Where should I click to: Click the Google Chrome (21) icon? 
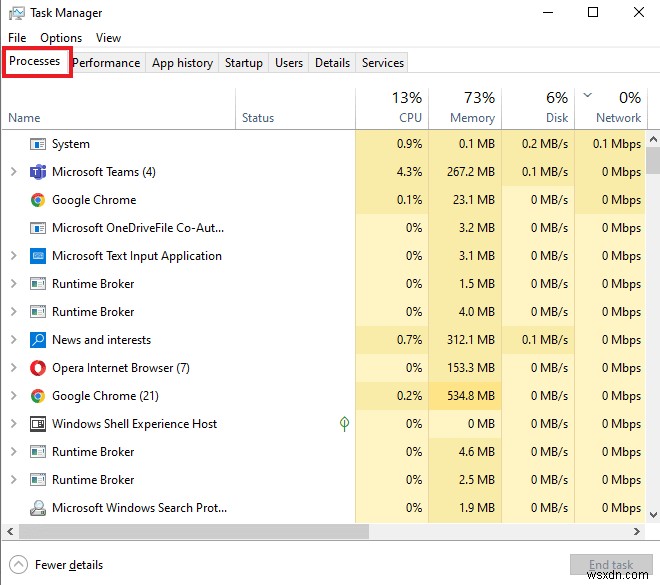[x=38, y=396]
